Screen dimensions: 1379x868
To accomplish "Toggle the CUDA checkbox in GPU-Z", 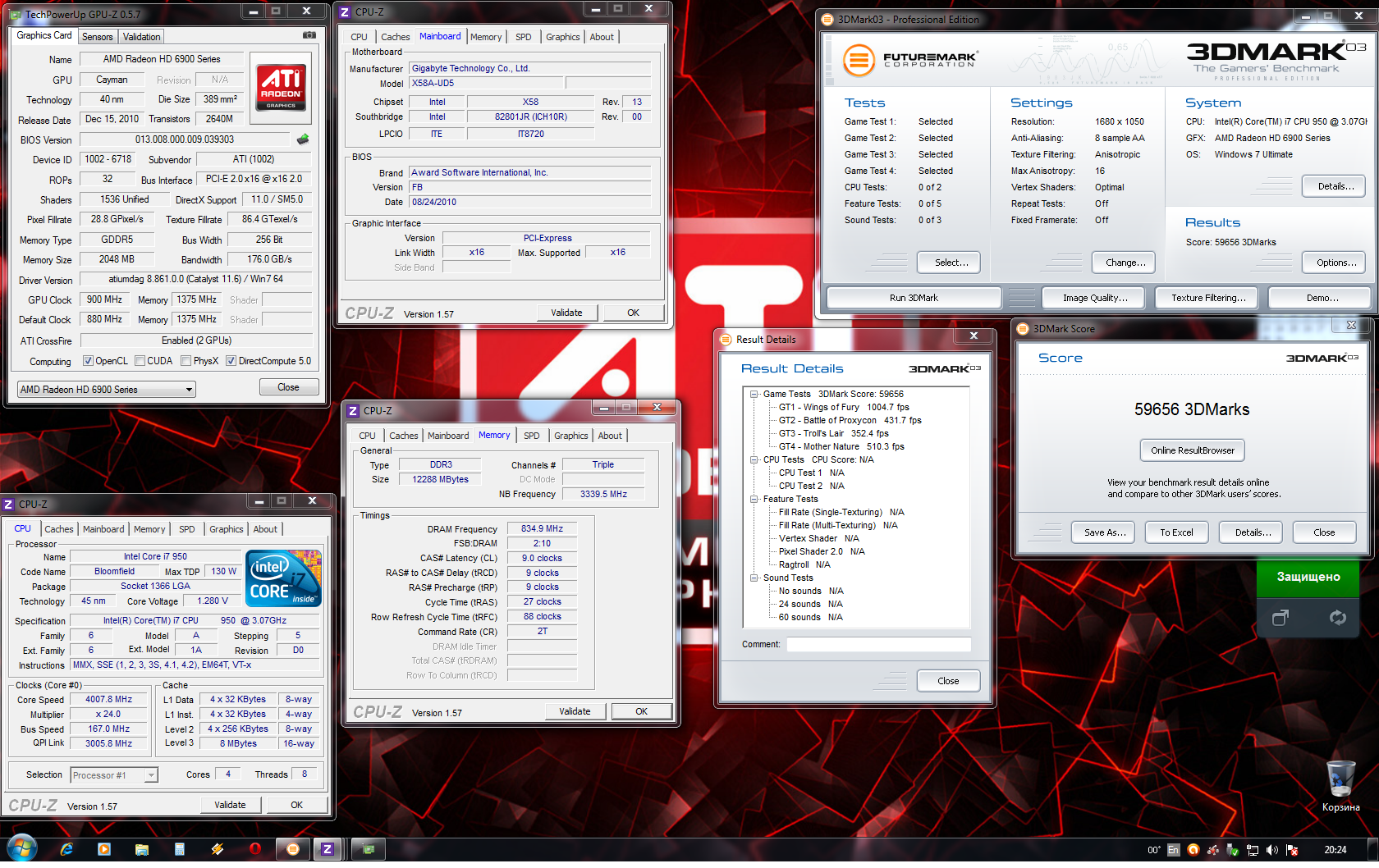I will tap(140, 361).
